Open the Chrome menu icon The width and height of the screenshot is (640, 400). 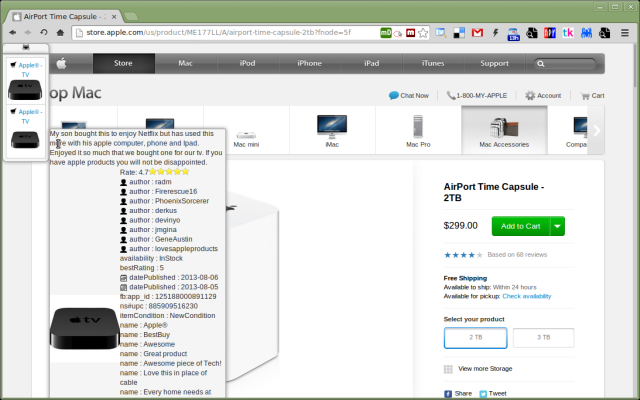click(626, 32)
